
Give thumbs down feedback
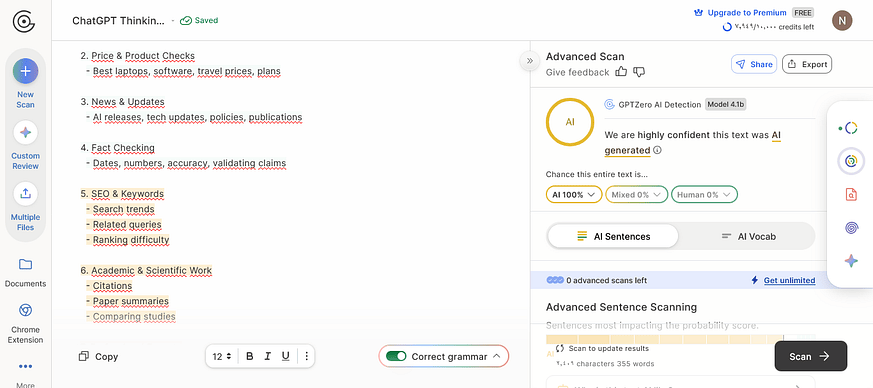(639, 72)
